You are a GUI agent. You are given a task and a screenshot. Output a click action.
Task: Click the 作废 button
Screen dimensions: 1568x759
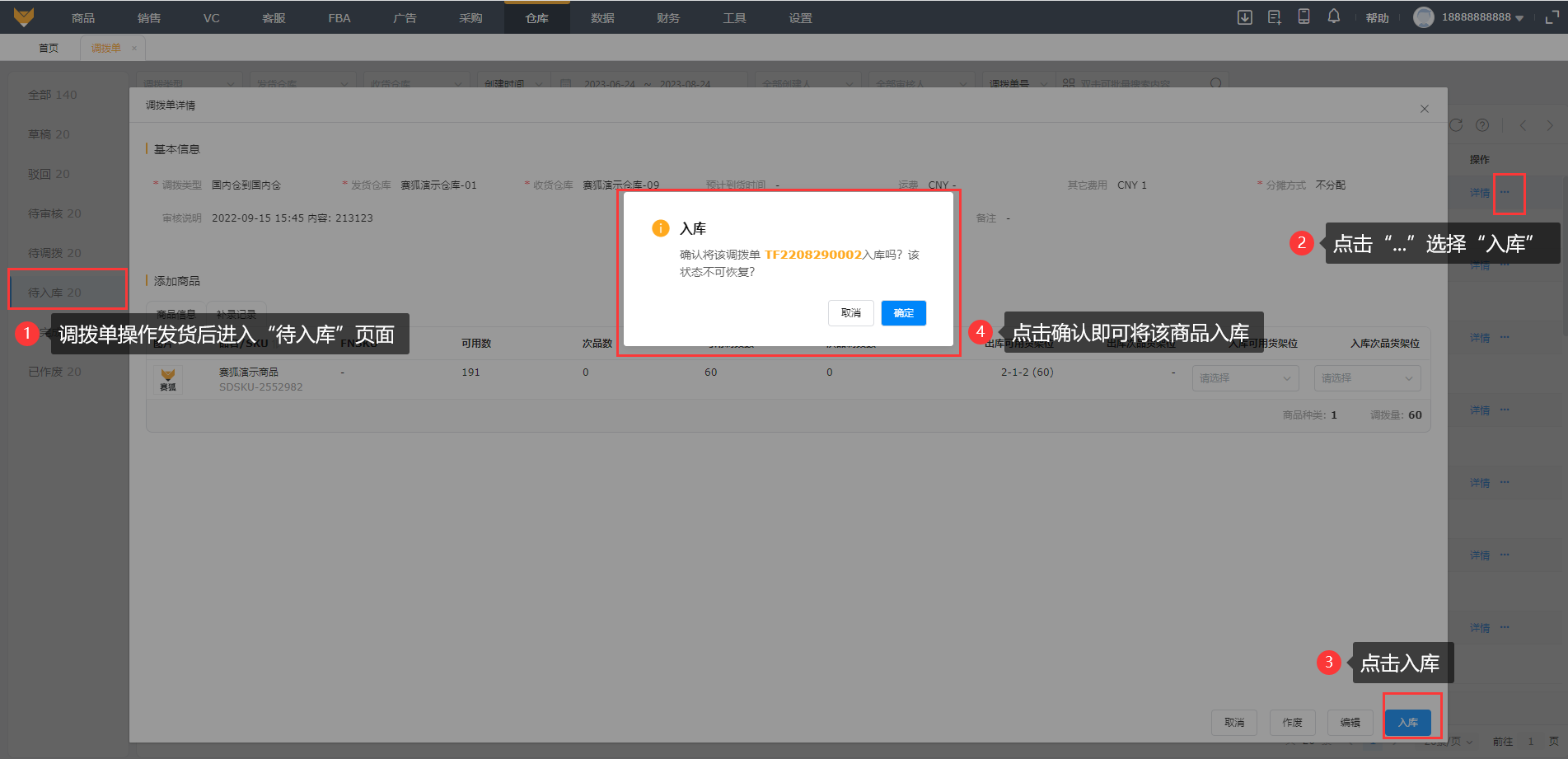coord(1293,723)
